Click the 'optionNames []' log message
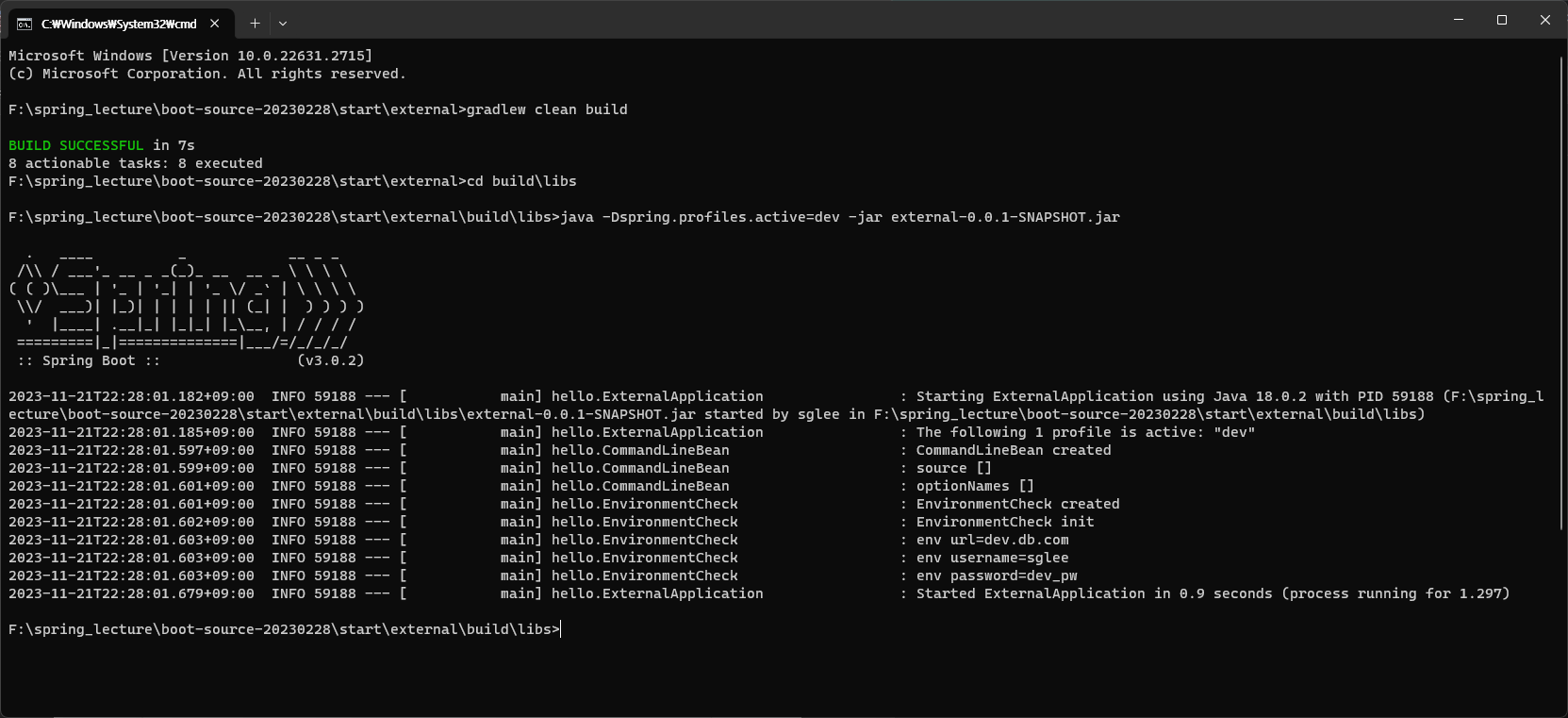 975,486
